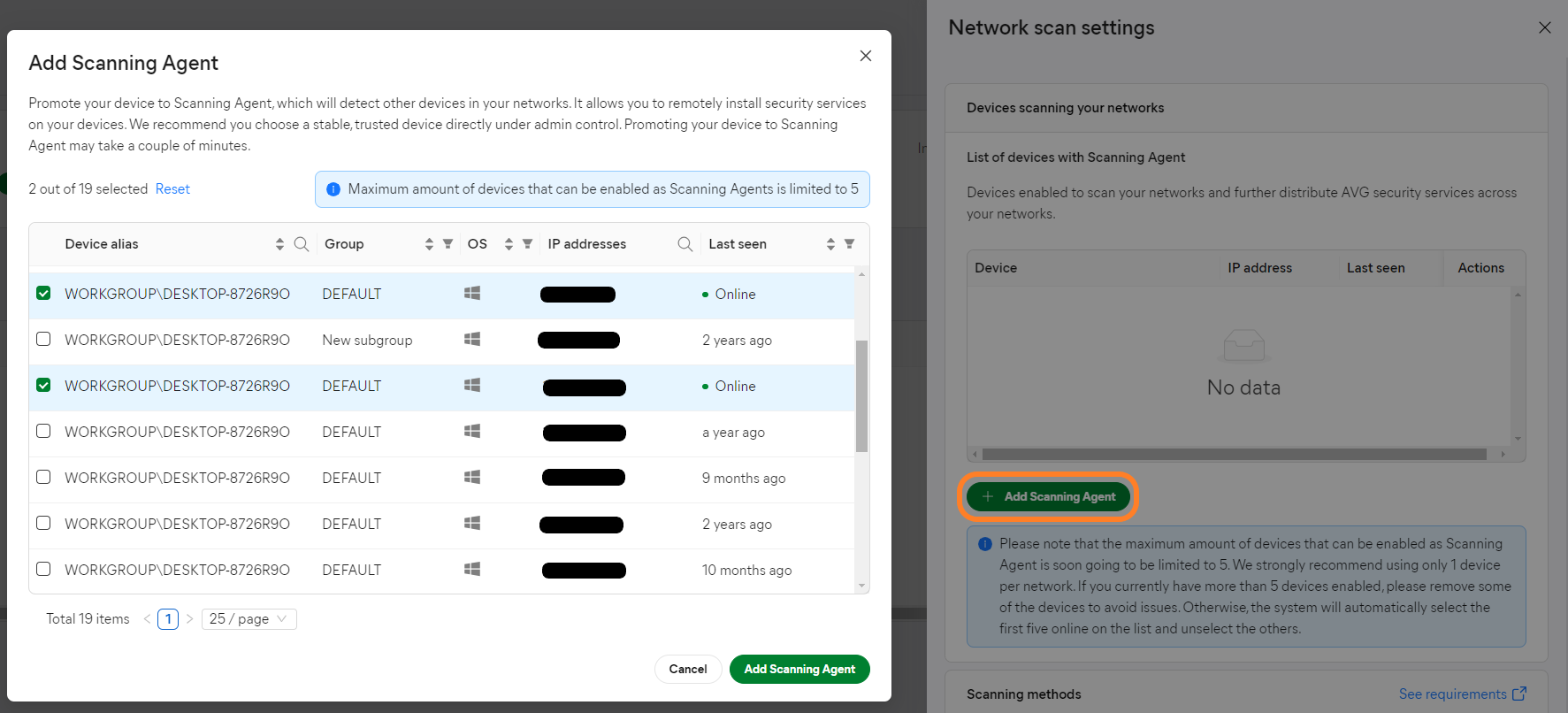Viewport: 1568px width, 713px height.
Task: Uncheck the first selected WORKGROUP device
Action: point(43,292)
